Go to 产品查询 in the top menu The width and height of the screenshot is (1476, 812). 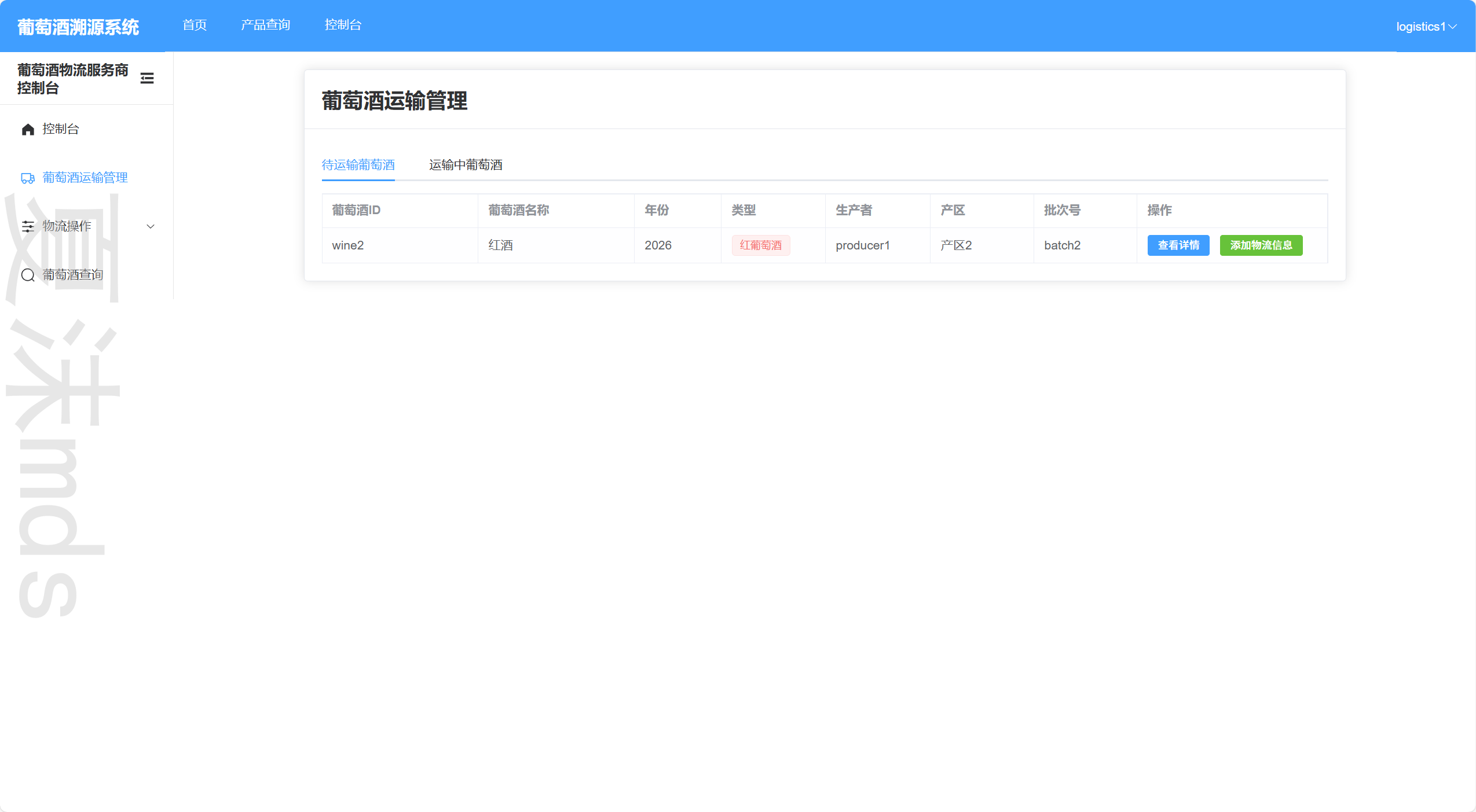[265, 25]
